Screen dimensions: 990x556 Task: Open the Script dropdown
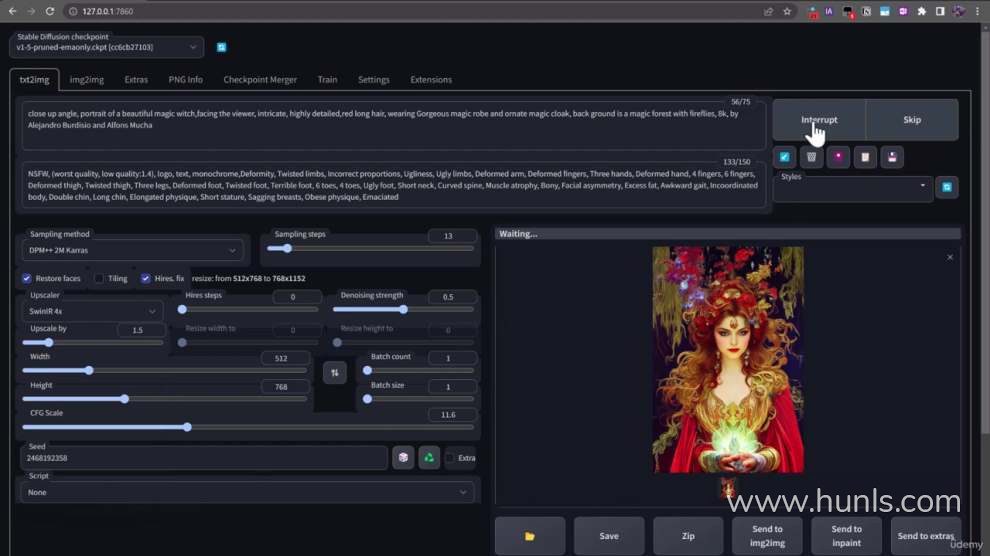click(248, 492)
